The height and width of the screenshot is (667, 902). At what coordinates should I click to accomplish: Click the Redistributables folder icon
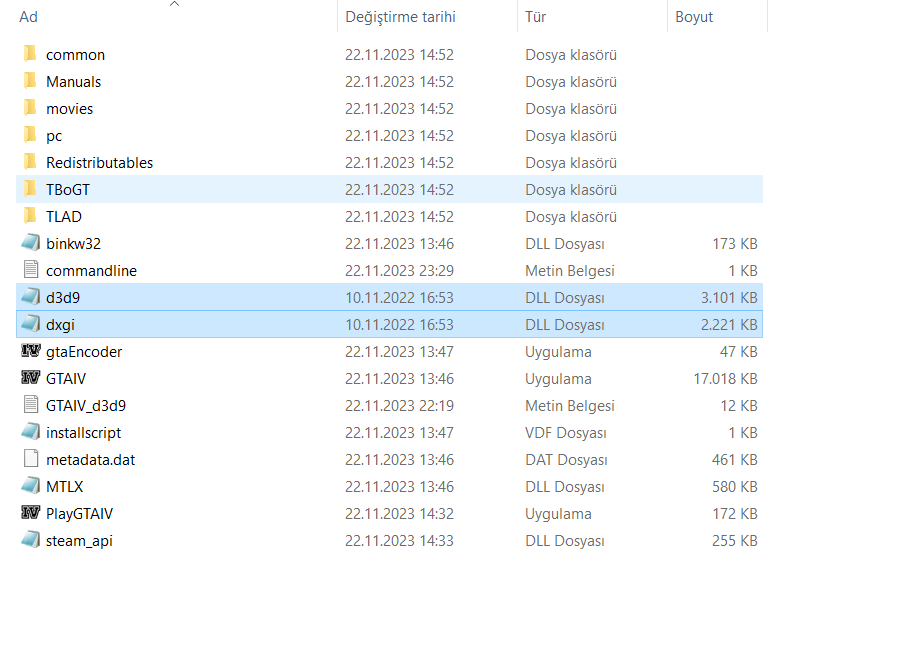pos(30,162)
